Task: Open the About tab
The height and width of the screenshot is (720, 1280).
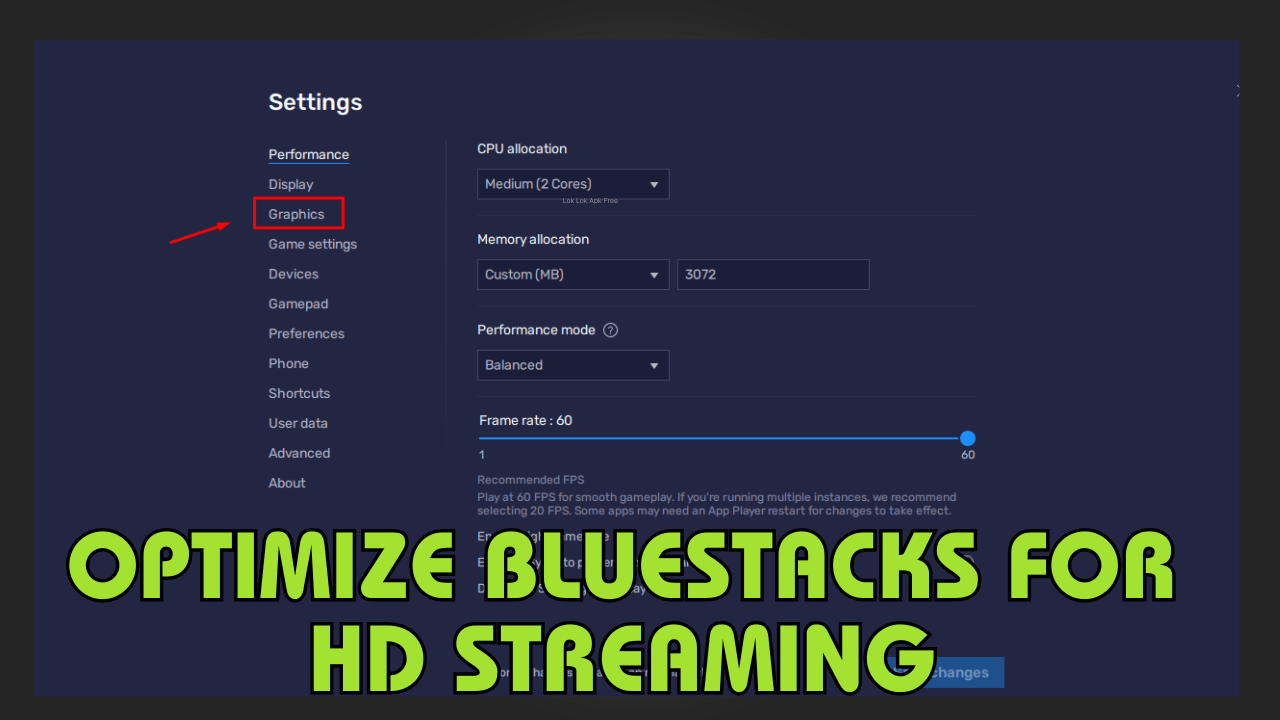Action: click(287, 483)
